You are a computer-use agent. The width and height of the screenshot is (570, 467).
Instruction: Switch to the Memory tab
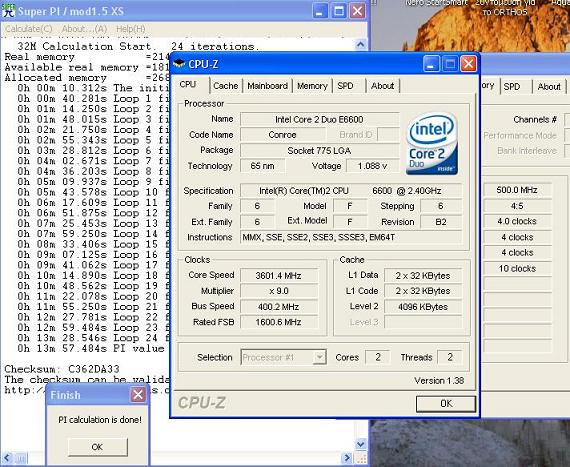pyautogui.click(x=312, y=86)
